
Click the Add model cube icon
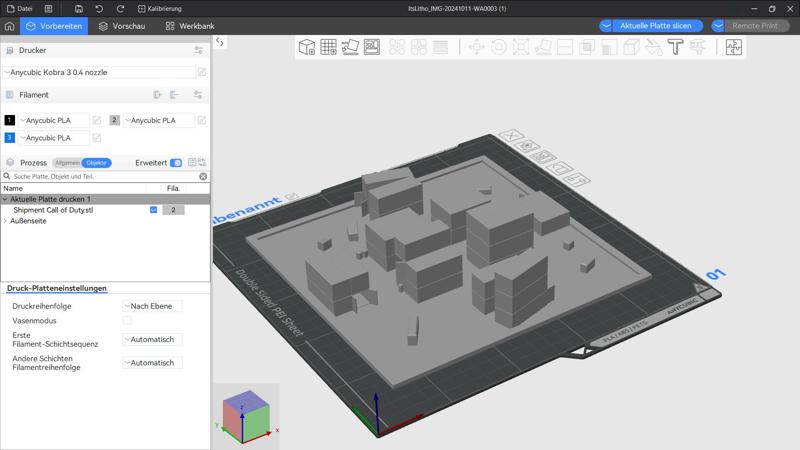click(307, 47)
